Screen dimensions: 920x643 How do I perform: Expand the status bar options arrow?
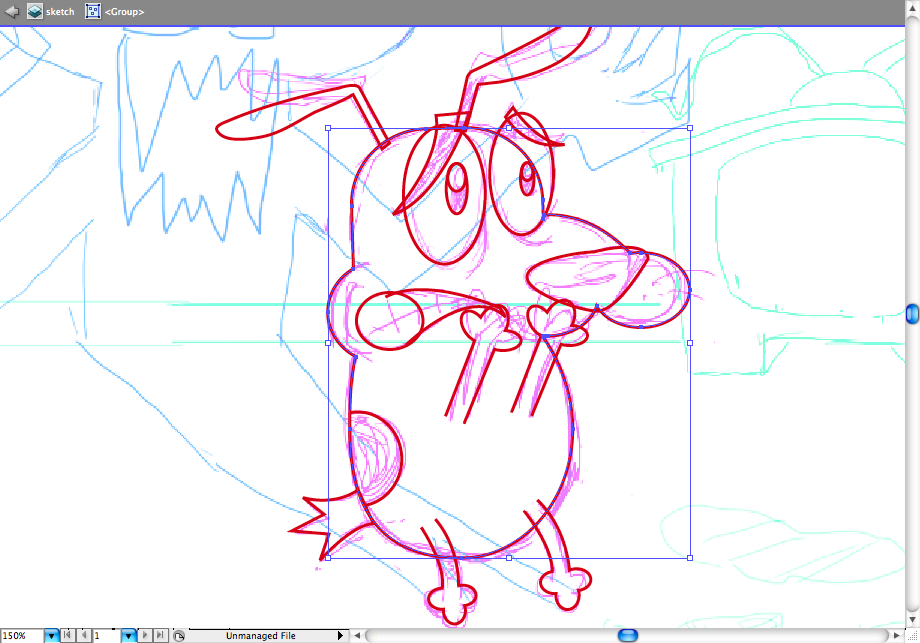click(340, 635)
